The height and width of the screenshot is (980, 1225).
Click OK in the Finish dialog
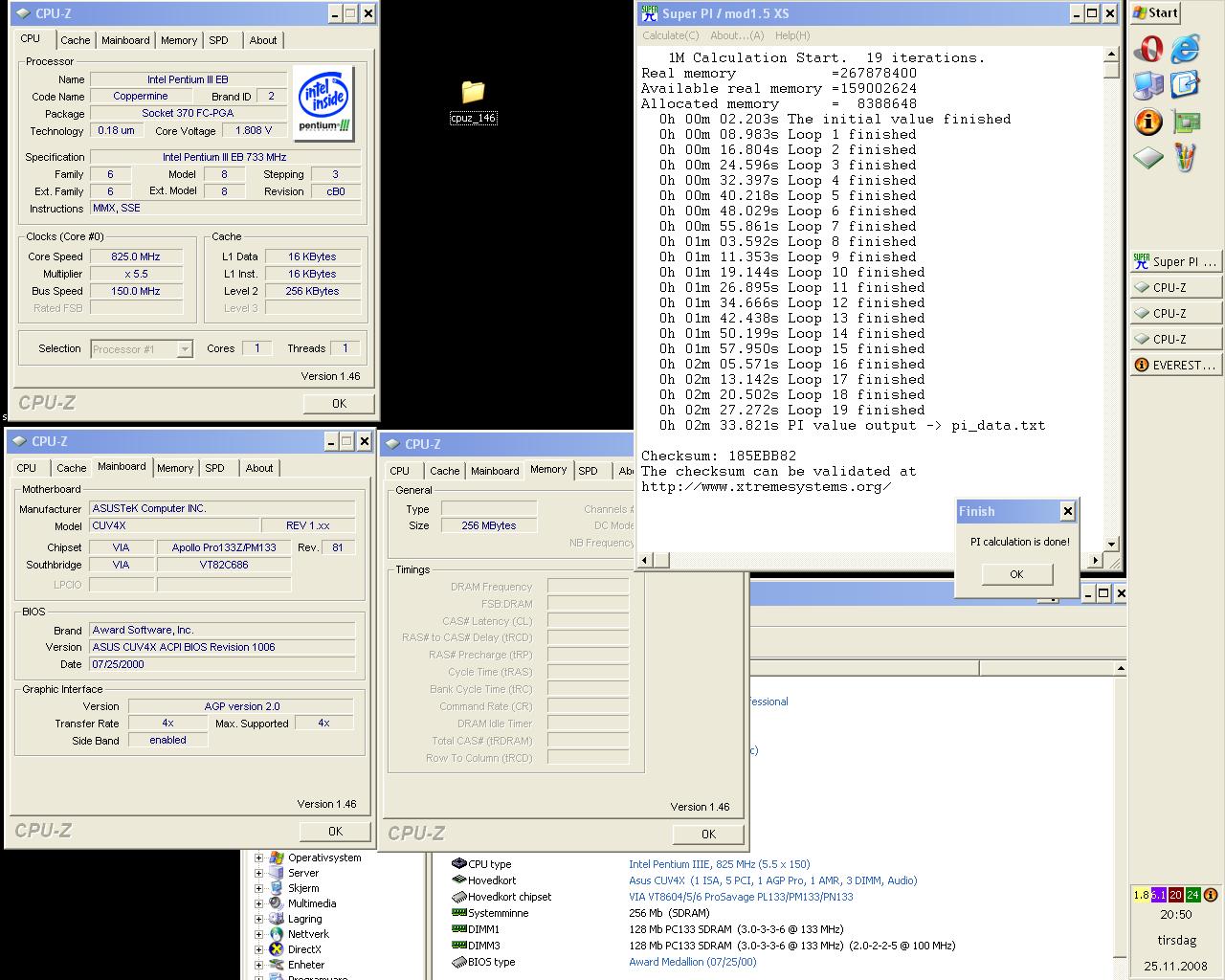tap(1016, 574)
